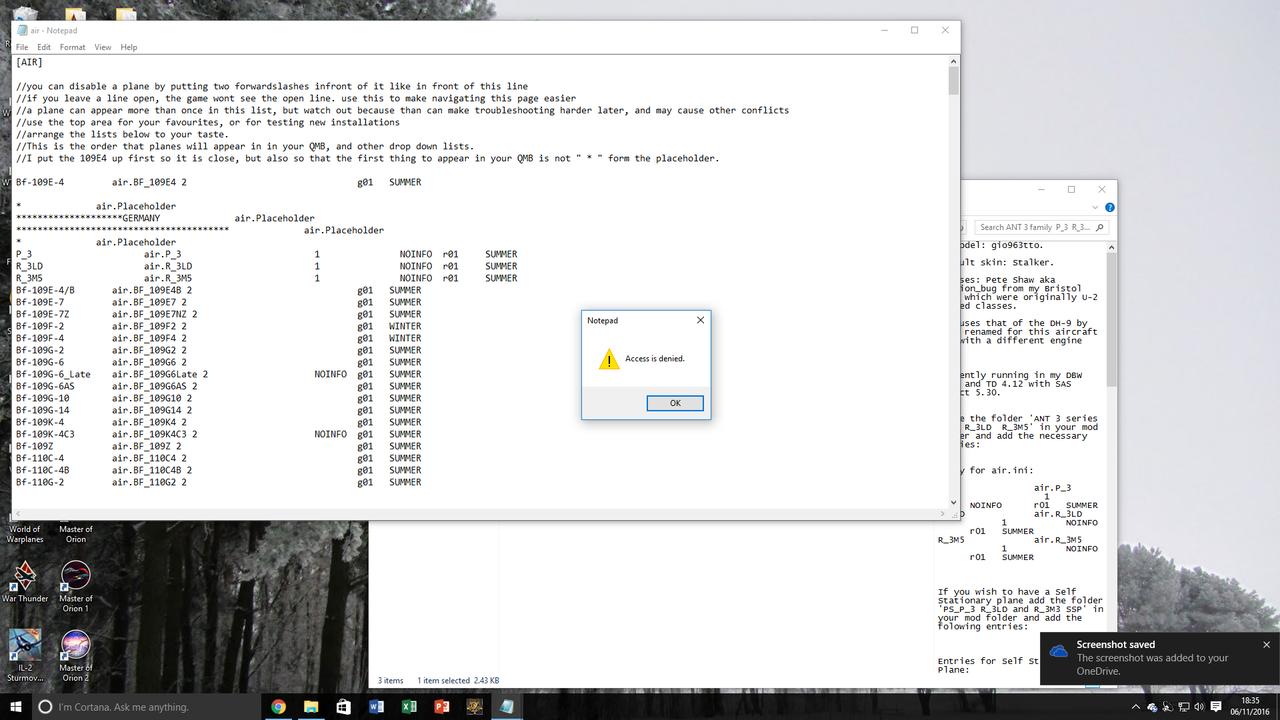The image size is (1280, 720).
Task: Click the Notepad vertical scrollbar down arrow
Action: point(953,502)
